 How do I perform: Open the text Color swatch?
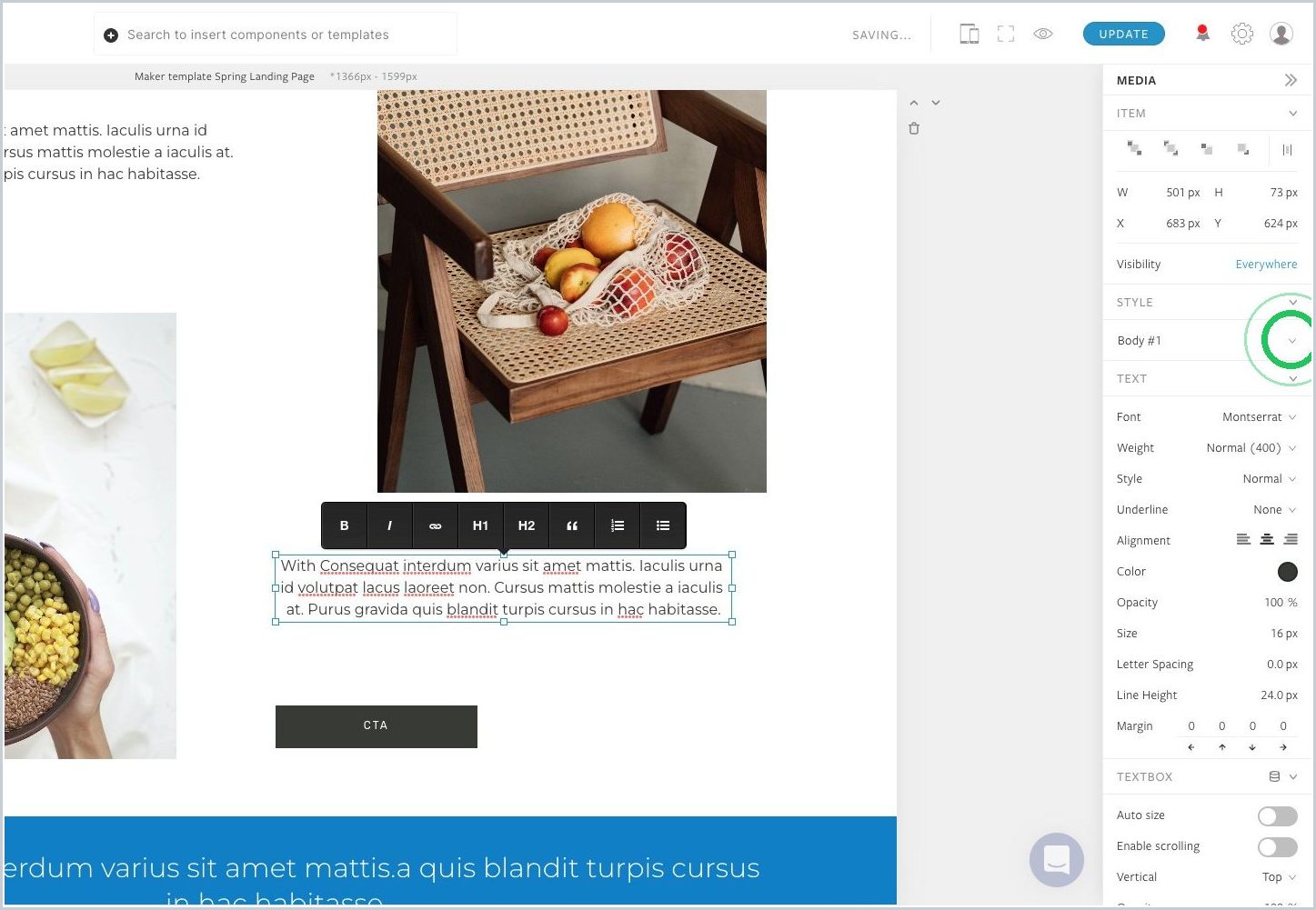[1288, 571]
